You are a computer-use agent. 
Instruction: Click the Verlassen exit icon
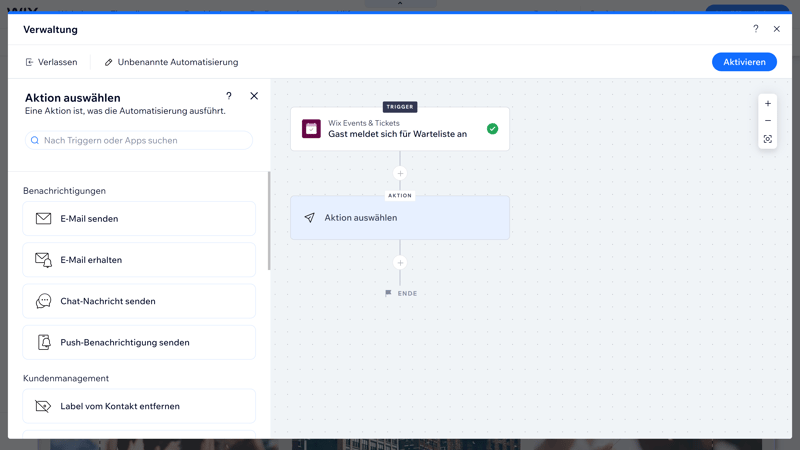click(30, 62)
